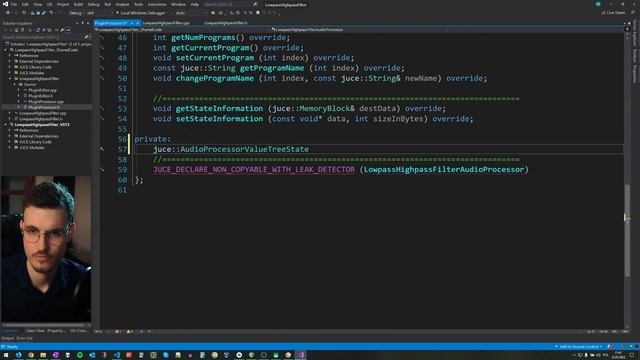The image size is (640, 360).
Task: Select PluginEditor.h in Solution Explorer
Action: [x=40, y=96]
